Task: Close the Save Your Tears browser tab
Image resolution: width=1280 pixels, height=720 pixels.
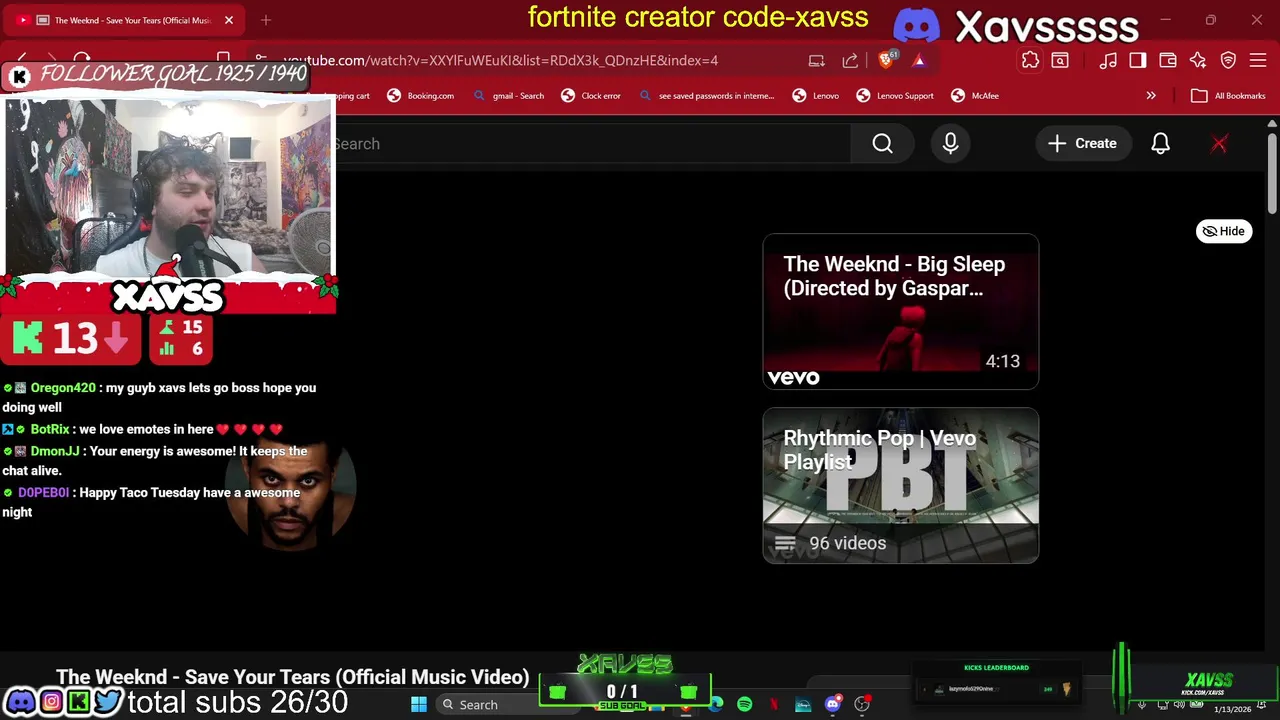Action: [228, 20]
